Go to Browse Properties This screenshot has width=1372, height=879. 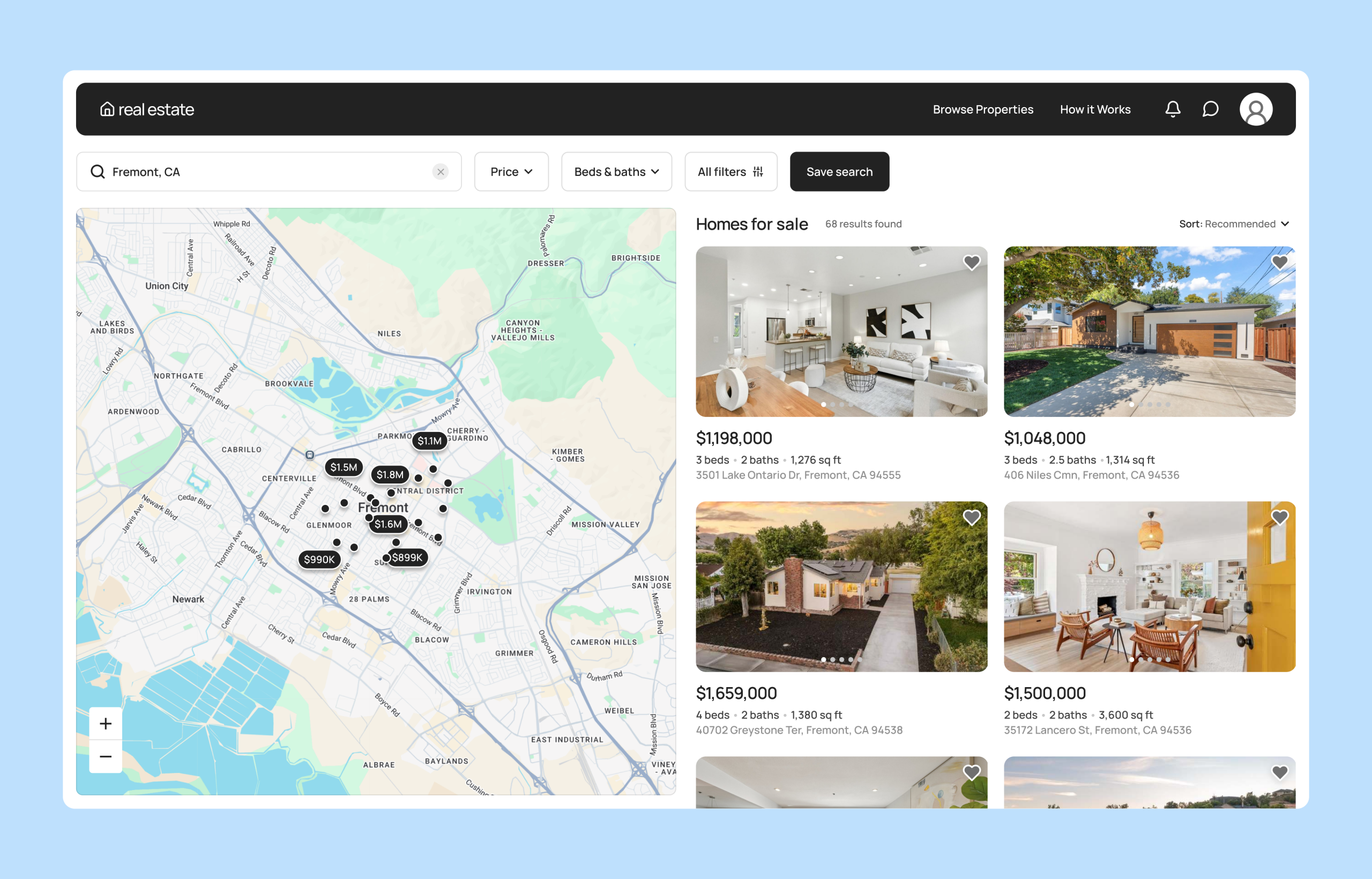[983, 109]
